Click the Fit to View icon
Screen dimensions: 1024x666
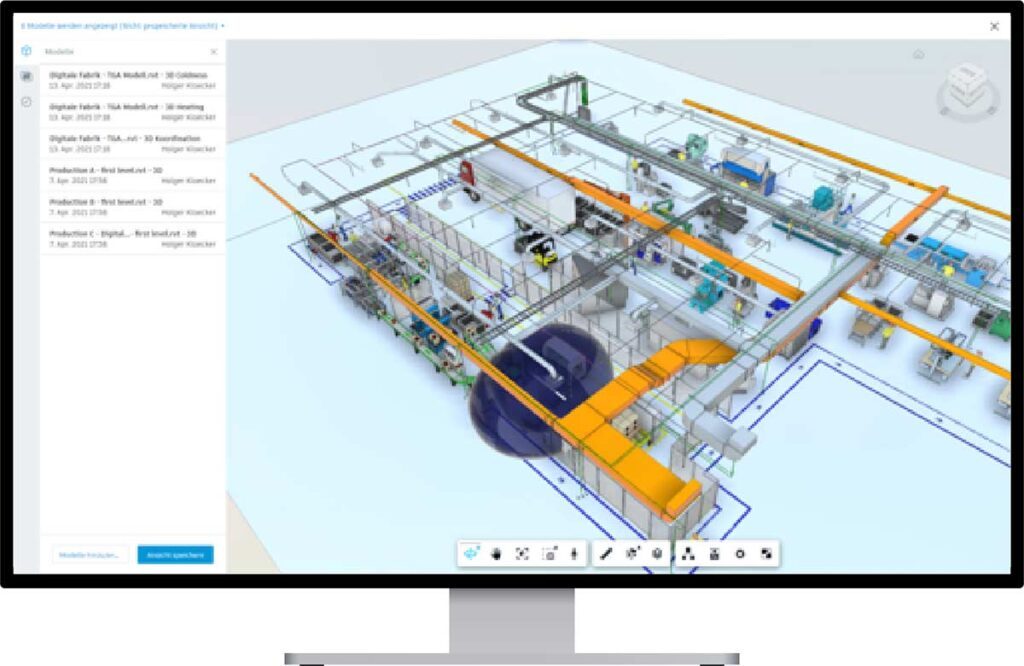[x=521, y=554]
